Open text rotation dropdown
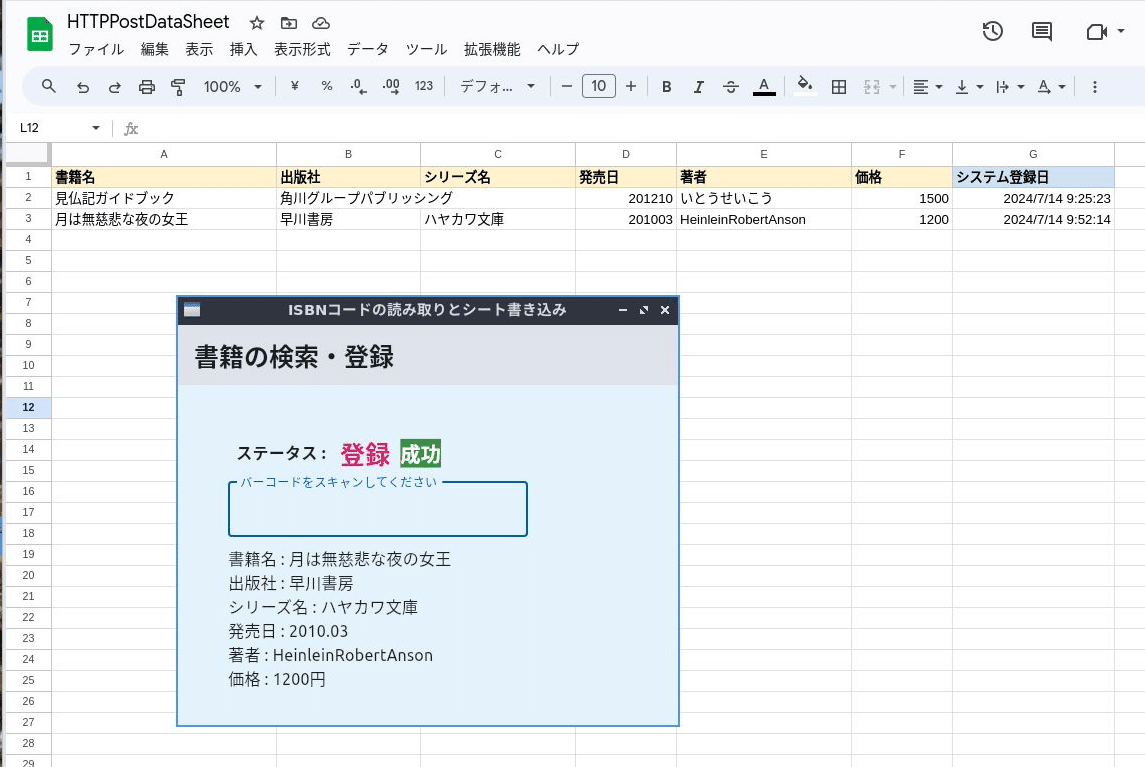This screenshot has height=767, width=1145. tap(1051, 87)
